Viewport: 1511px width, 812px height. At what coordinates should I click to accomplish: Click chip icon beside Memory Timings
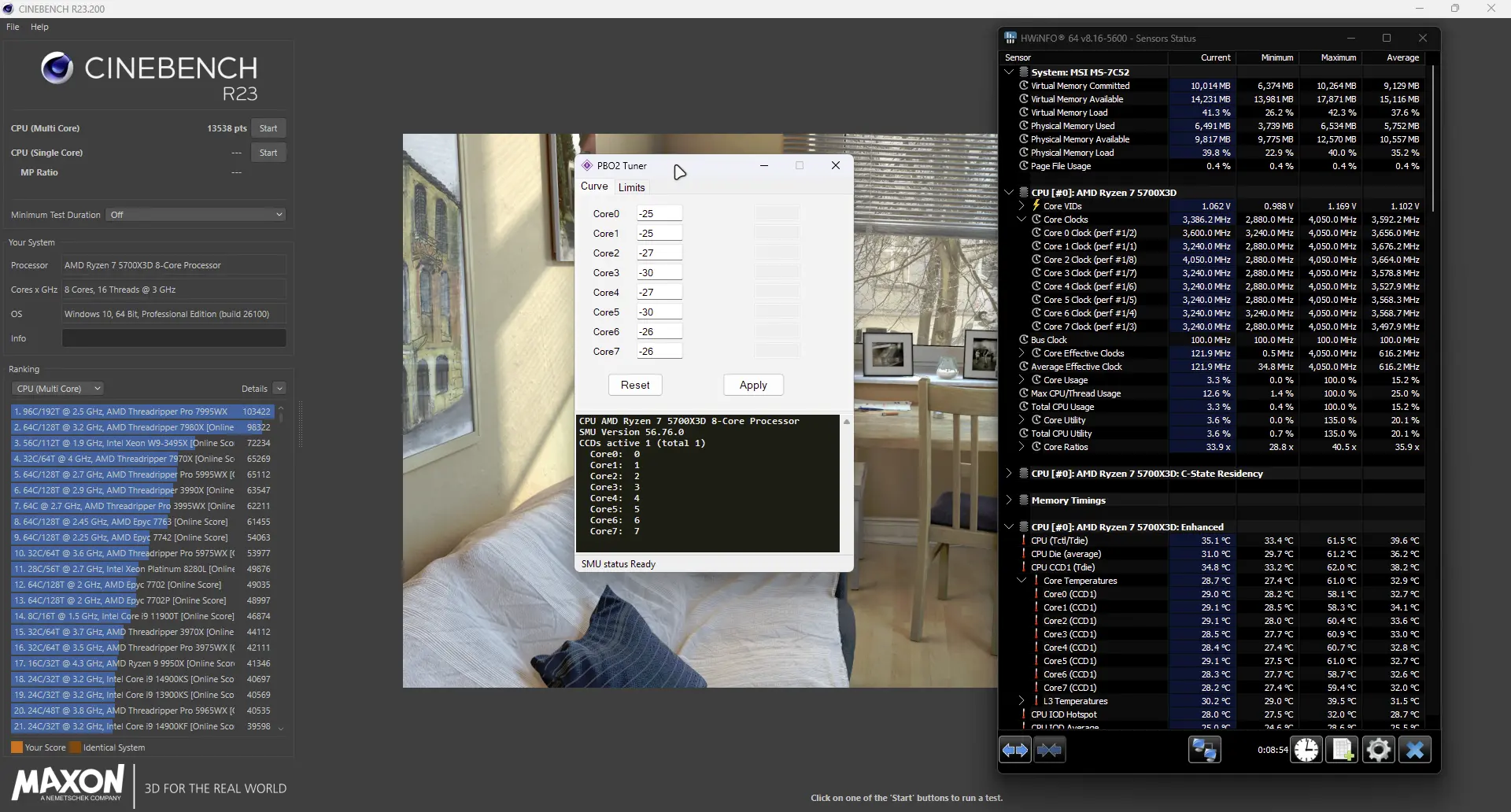[1024, 500]
